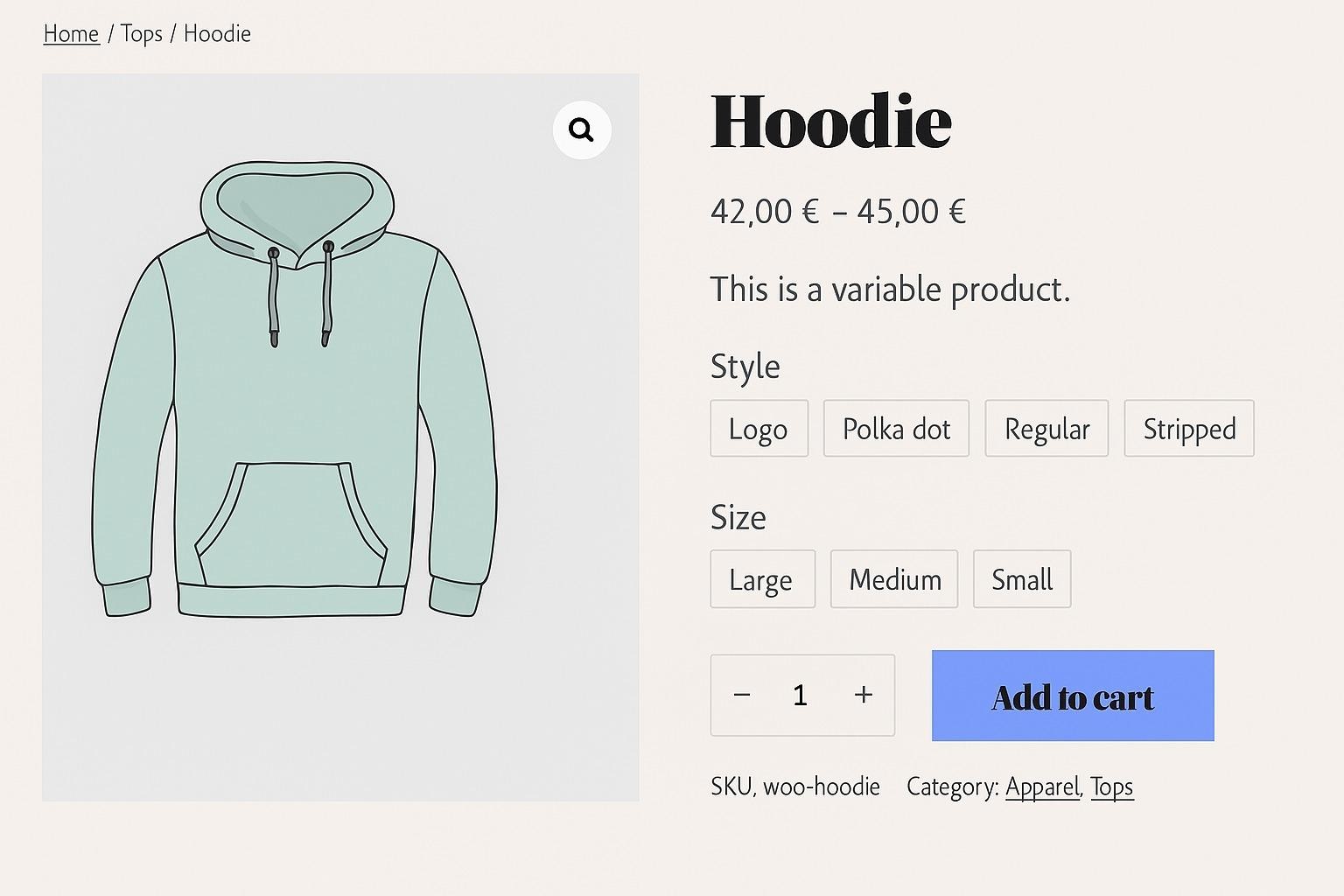Select the Polka dot style option
The width and height of the screenshot is (1344, 896).
pos(895,428)
